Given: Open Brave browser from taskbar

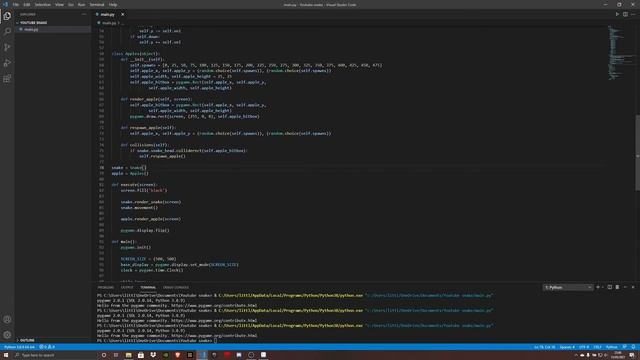Looking at the screenshot, I should click(178, 355).
